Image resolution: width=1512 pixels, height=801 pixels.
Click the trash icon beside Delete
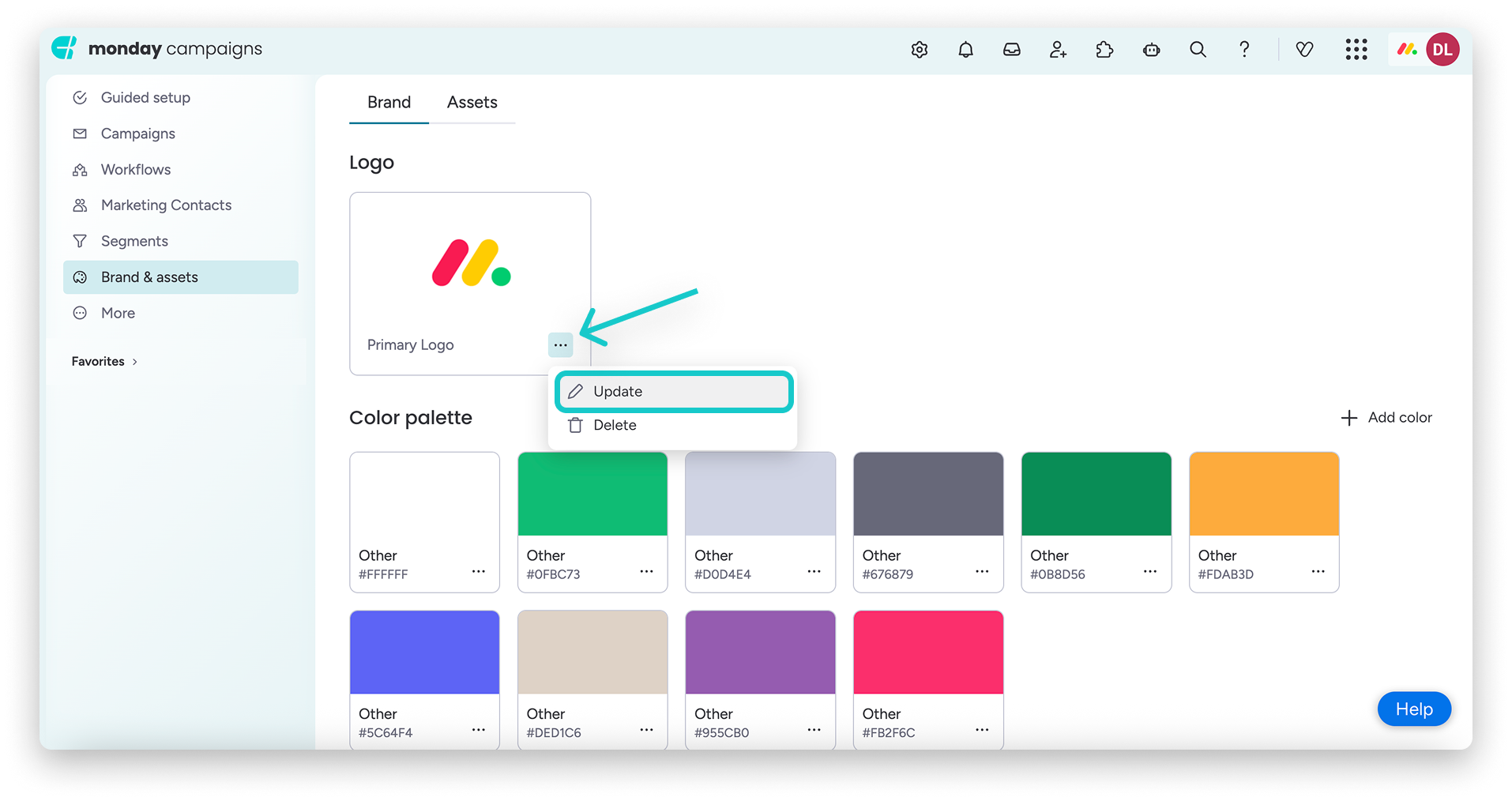(x=575, y=425)
